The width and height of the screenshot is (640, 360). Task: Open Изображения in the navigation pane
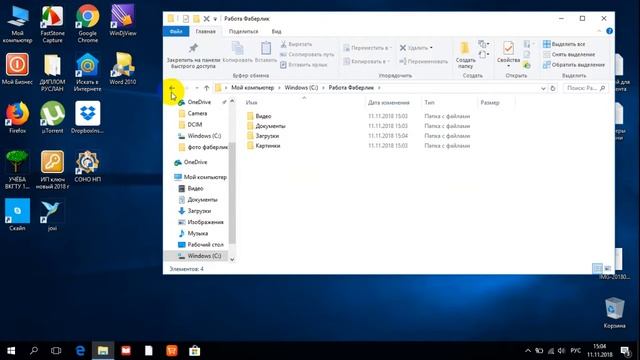pos(205,222)
